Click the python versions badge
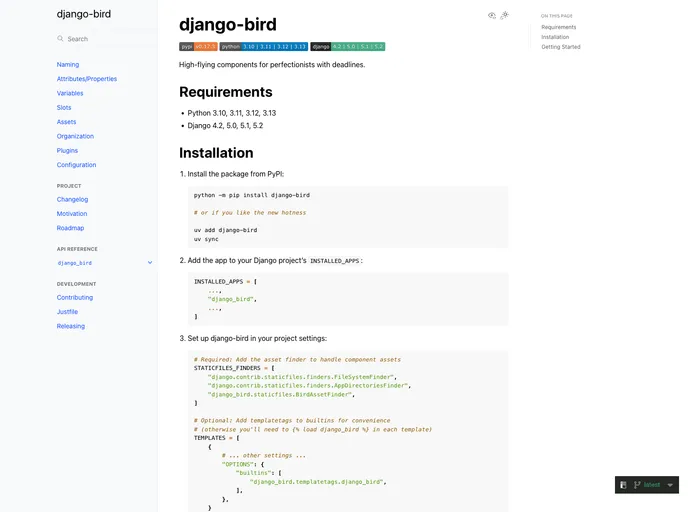The width and height of the screenshot is (688, 512). (264, 47)
